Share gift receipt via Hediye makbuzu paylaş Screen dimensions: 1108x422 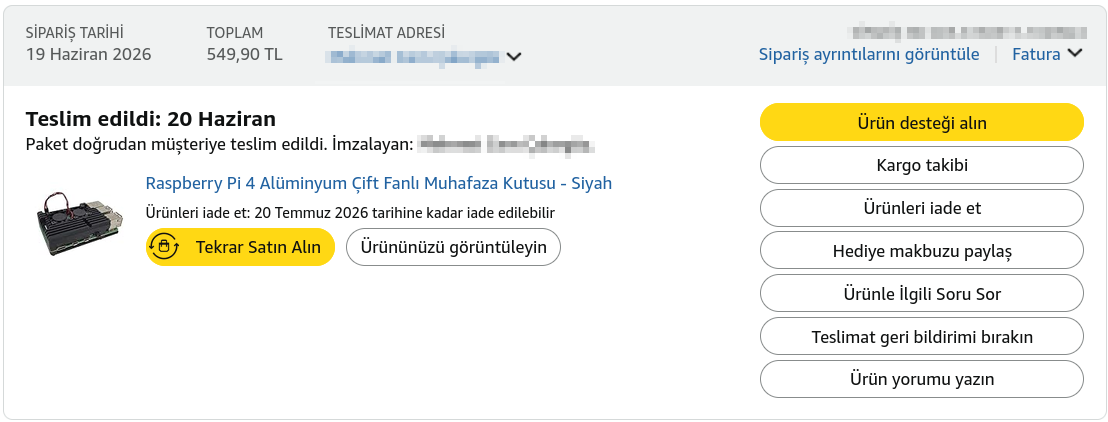click(921, 251)
